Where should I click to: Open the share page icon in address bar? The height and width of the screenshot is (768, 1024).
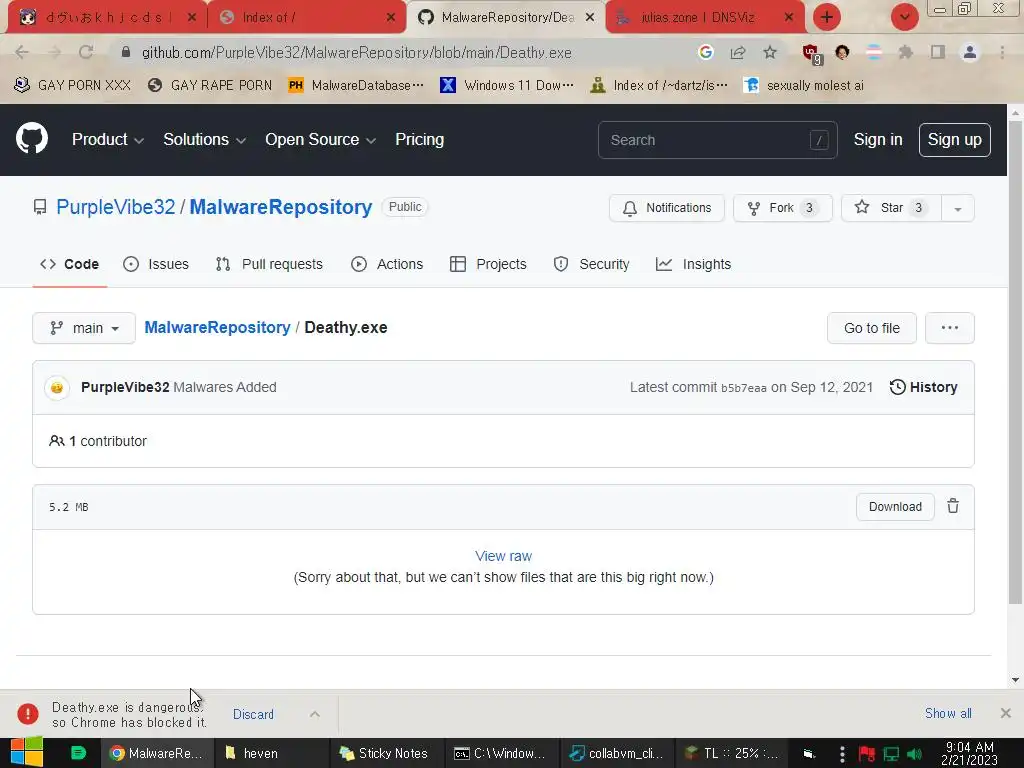tap(738, 52)
